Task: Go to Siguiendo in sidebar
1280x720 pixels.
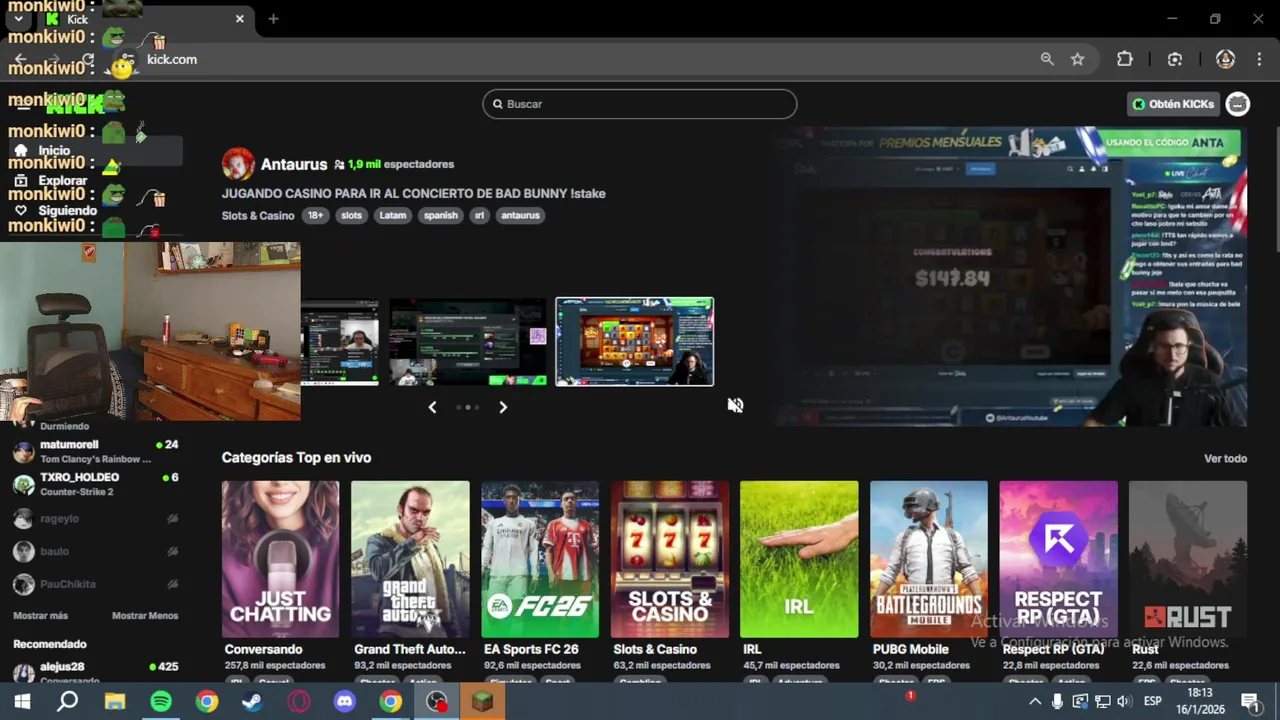Action: click(x=67, y=211)
